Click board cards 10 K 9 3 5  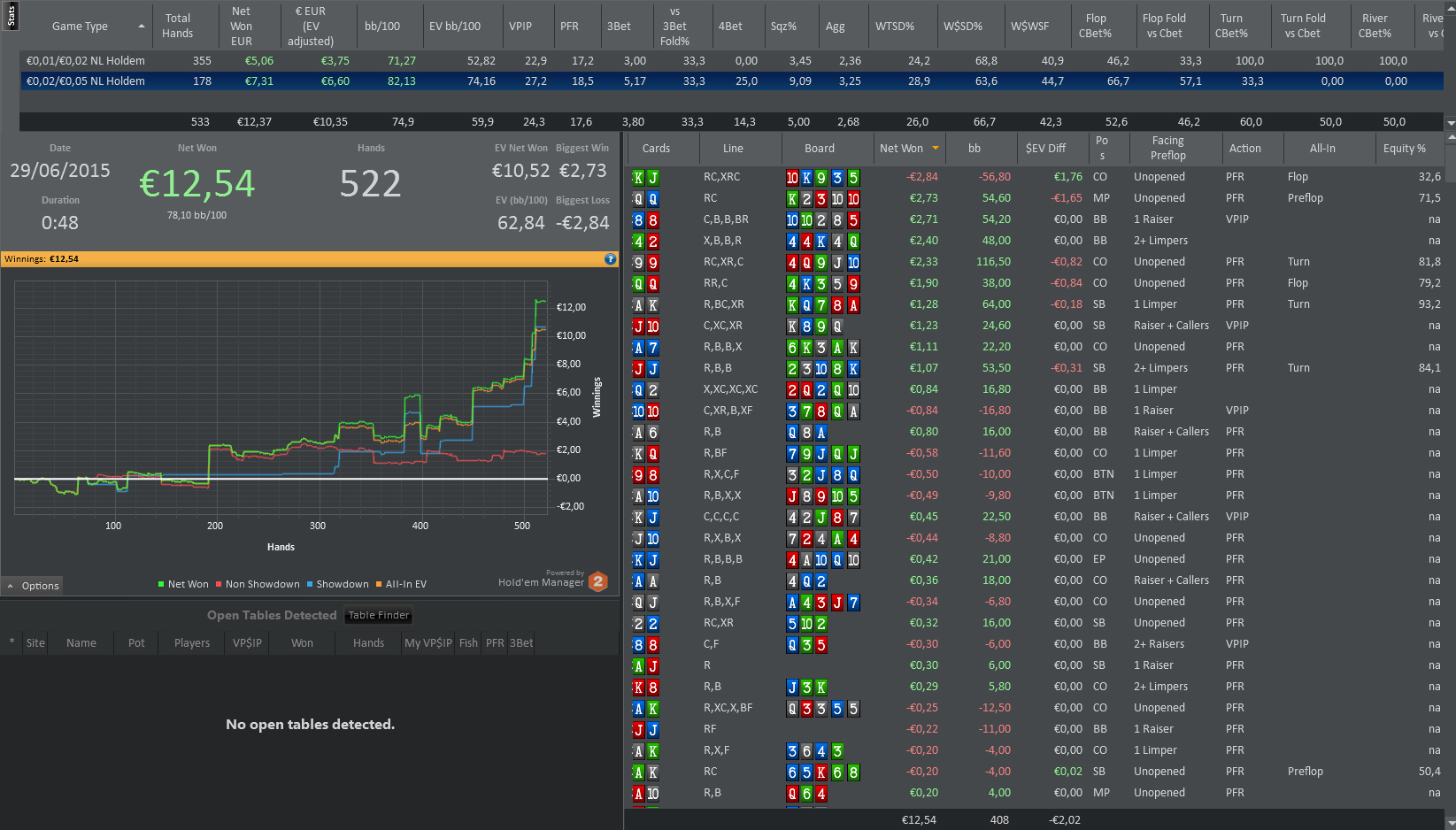(x=822, y=178)
